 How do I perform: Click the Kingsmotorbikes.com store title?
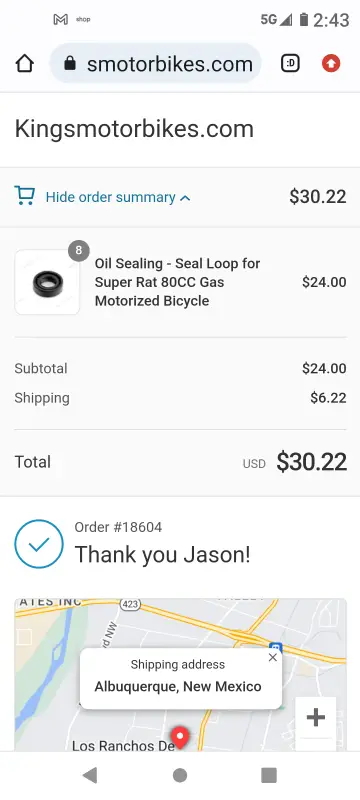coord(134,129)
